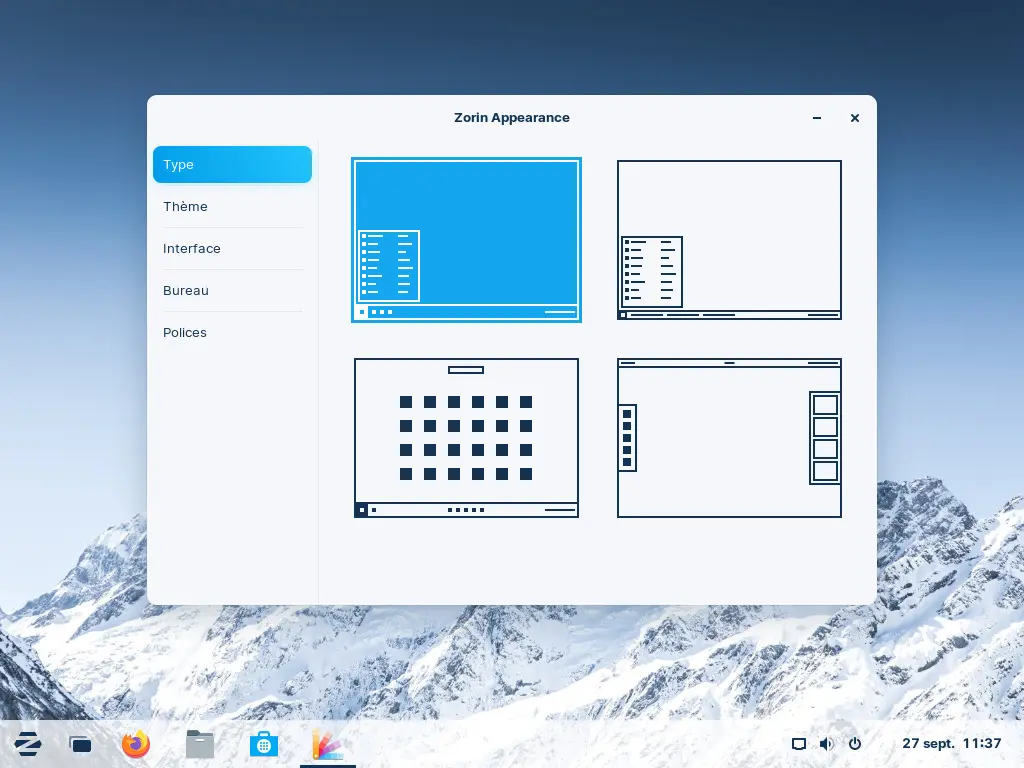Open the Interface settings section
The height and width of the screenshot is (768, 1024).
232,249
